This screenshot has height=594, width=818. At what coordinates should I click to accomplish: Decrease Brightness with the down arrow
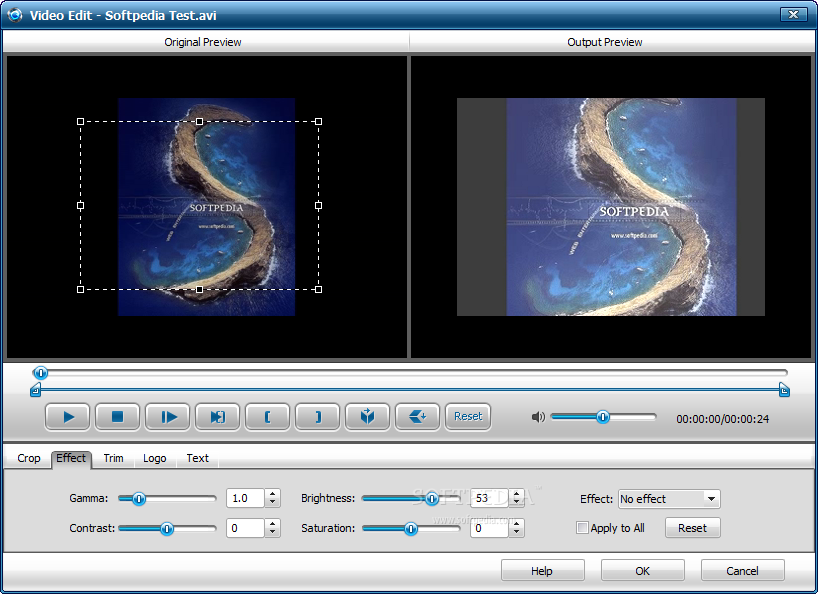516,503
